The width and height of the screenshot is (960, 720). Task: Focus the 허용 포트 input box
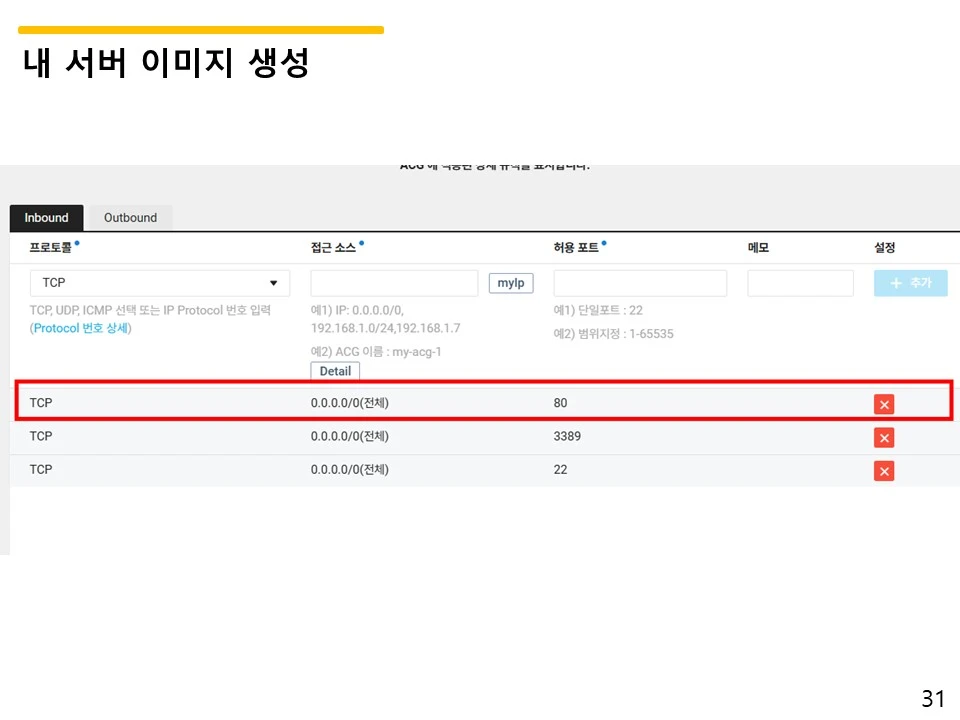pos(640,282)
